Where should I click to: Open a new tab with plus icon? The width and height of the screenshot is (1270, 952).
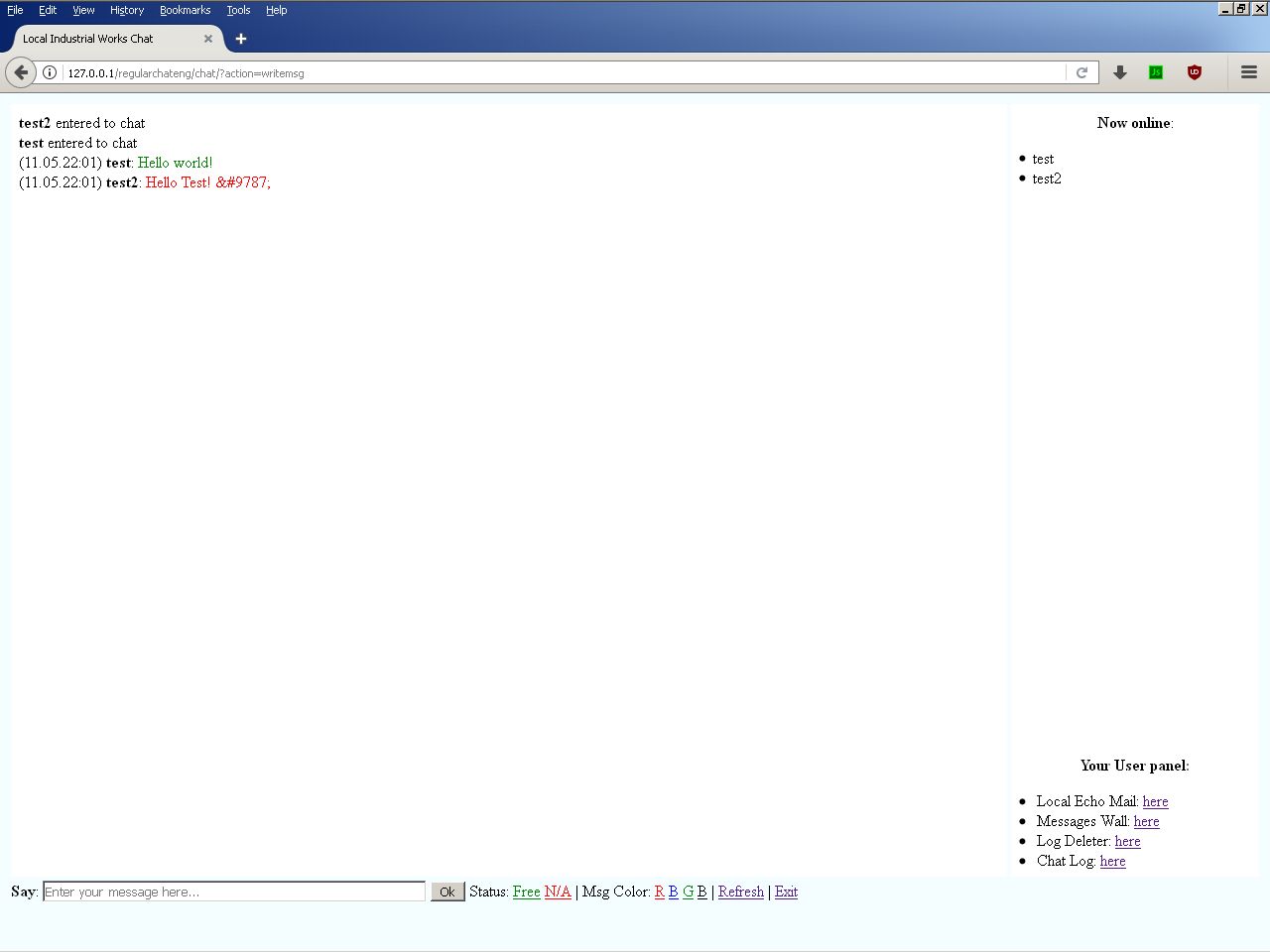pyautogui.click(x=241, y=39)
